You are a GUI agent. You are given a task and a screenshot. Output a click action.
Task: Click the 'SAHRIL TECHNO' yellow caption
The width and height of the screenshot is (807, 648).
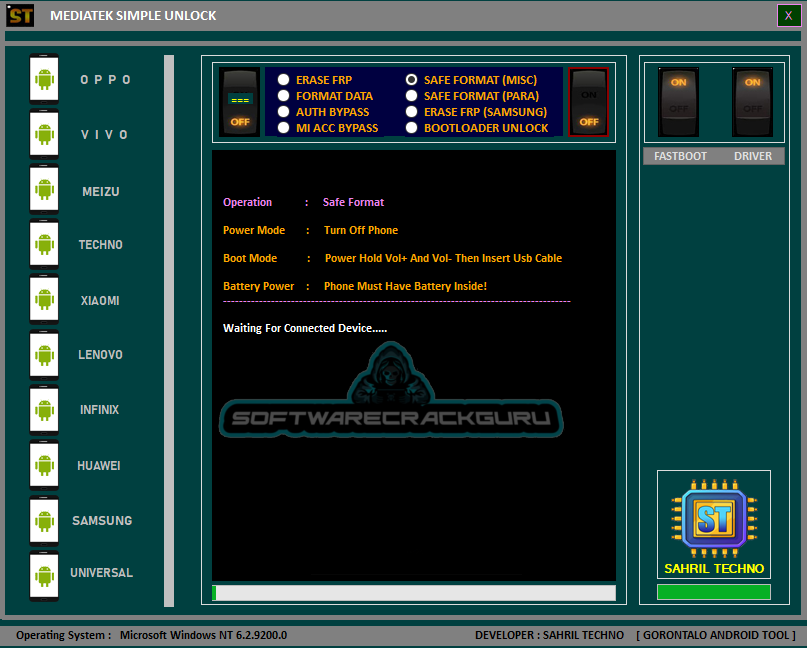(714, 568)
